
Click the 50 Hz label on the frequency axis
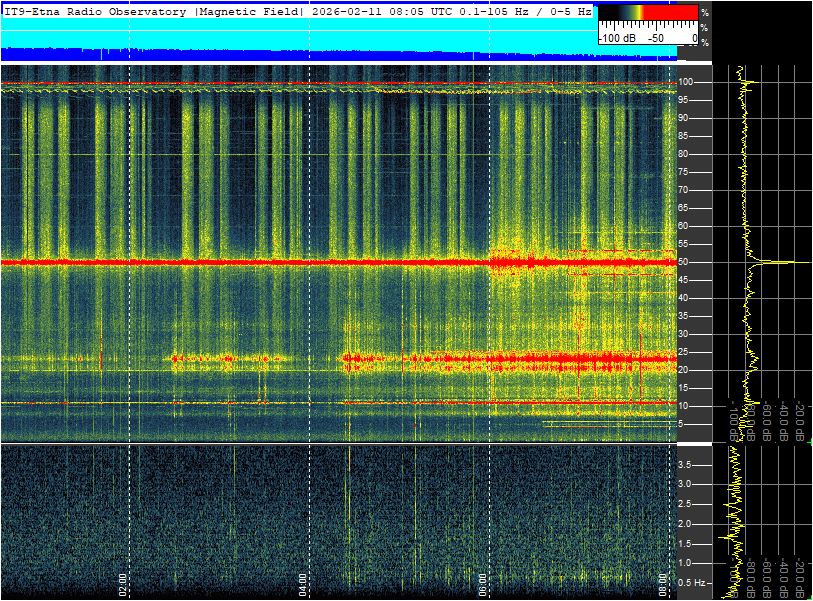pos(686,262)
